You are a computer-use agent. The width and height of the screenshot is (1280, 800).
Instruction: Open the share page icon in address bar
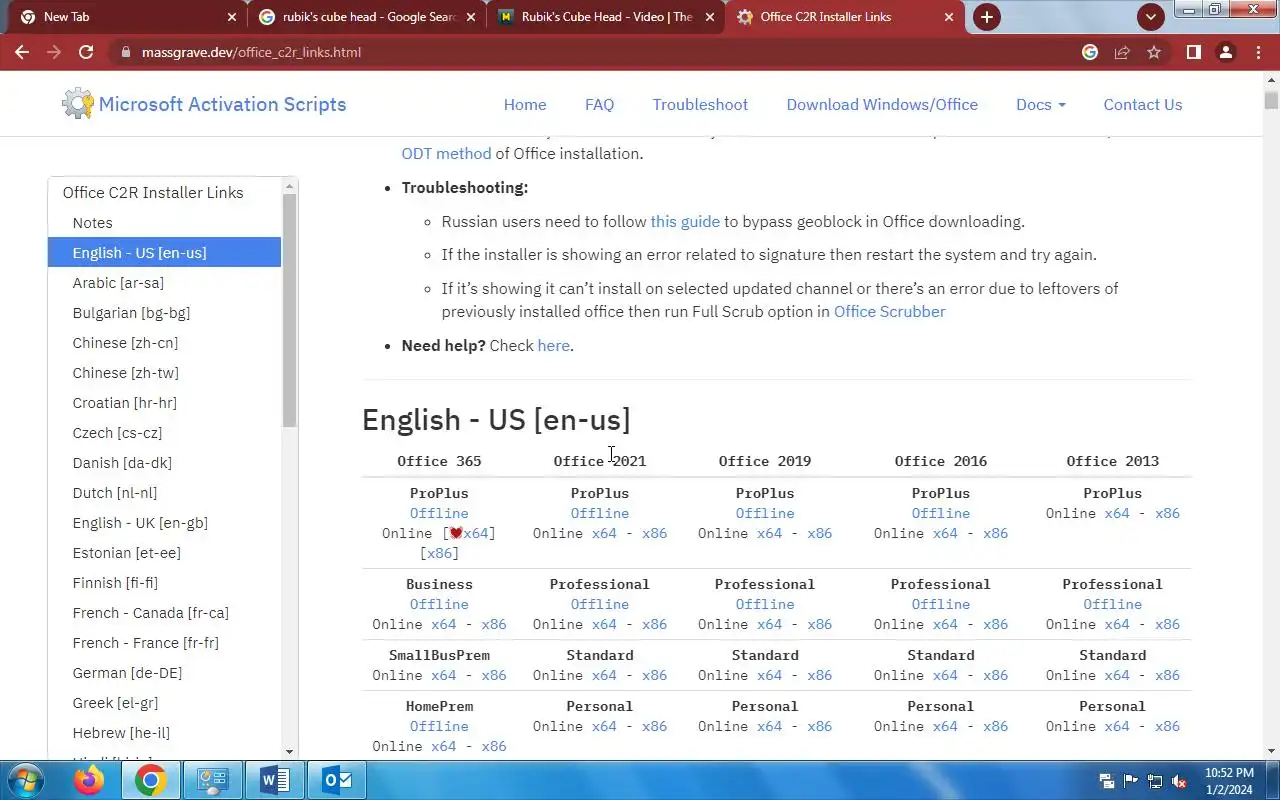(x=1122, y=52)
